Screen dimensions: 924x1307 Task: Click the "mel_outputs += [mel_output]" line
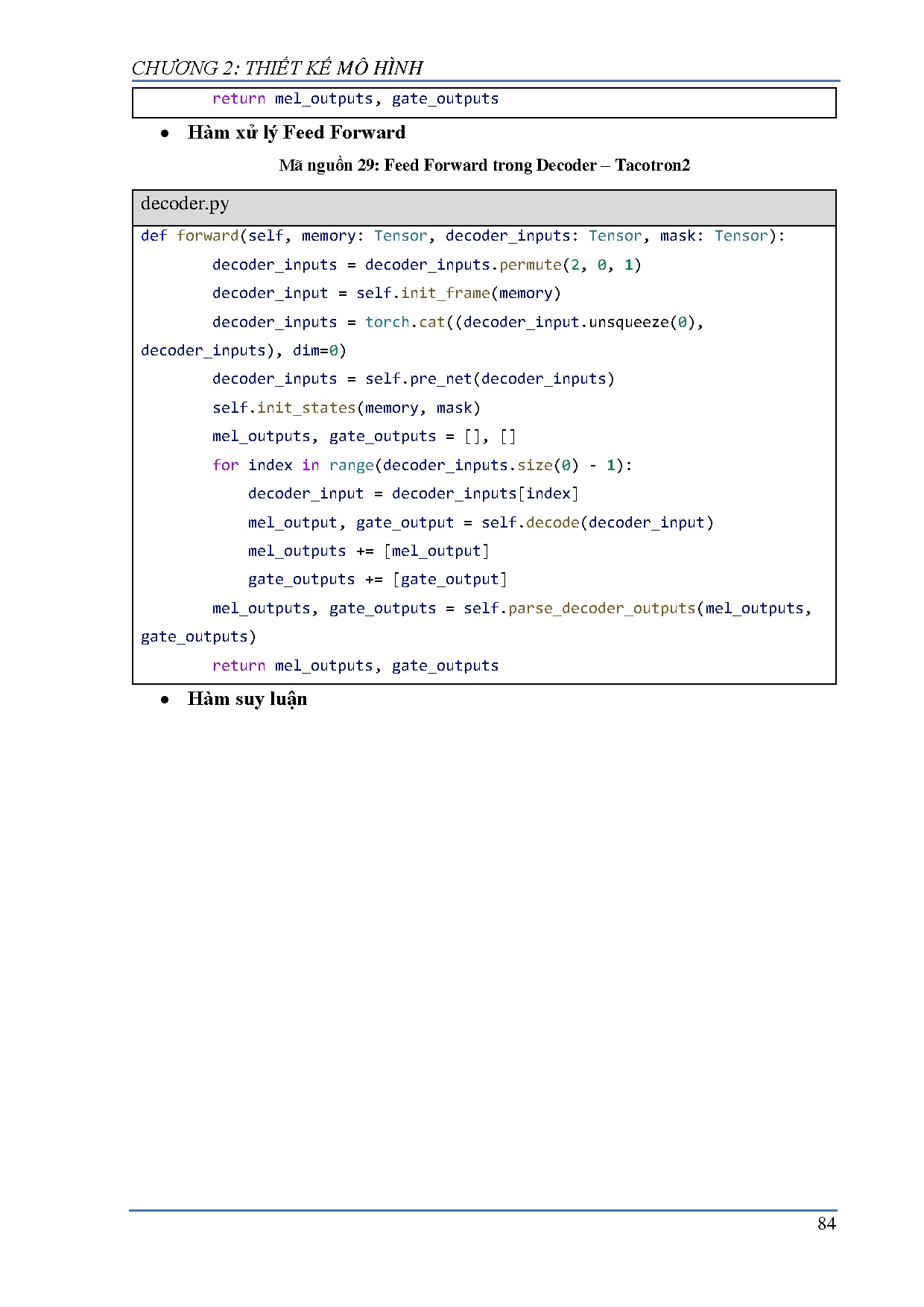[369, 551]
